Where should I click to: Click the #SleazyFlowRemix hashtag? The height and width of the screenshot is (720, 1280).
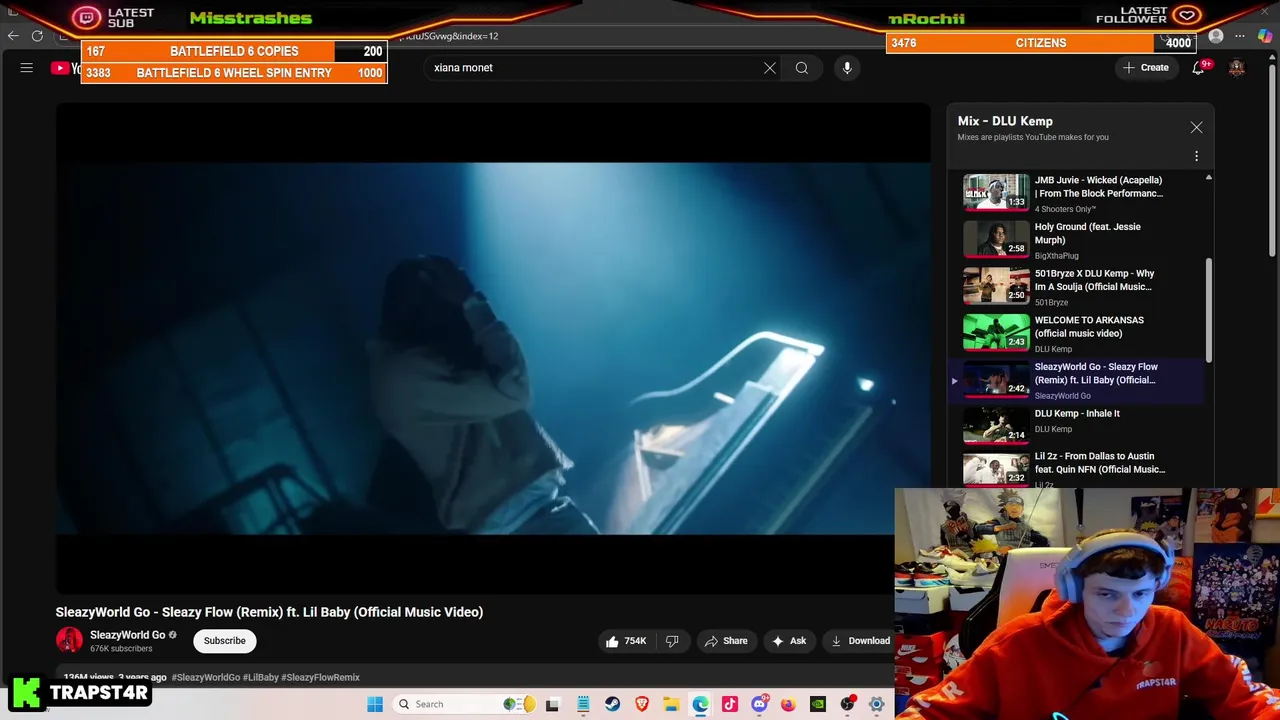[x=320, y=677]
